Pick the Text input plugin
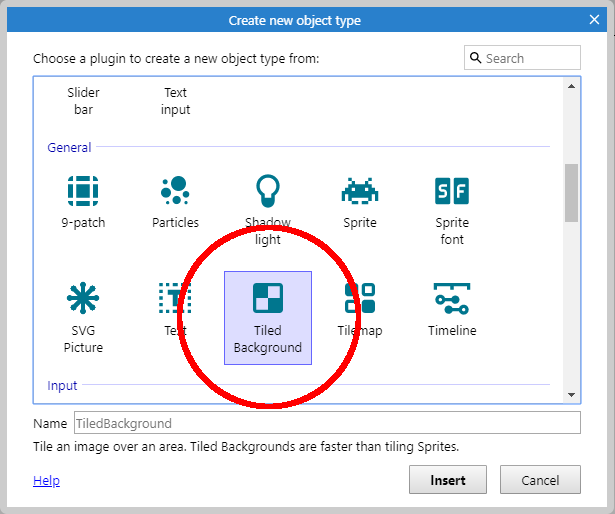 pyautogui.click(x=175, y=100)
